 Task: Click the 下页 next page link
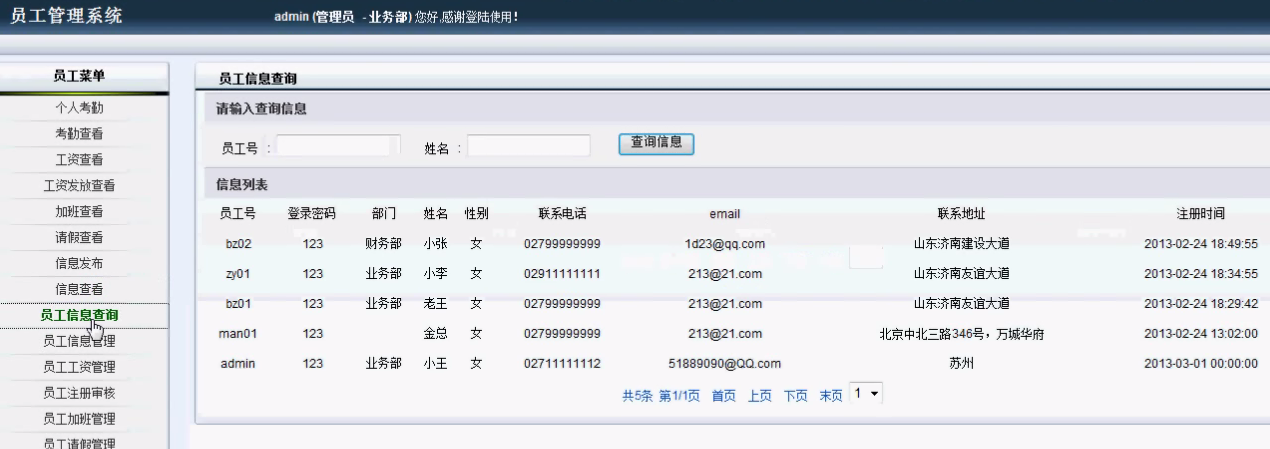795,396
